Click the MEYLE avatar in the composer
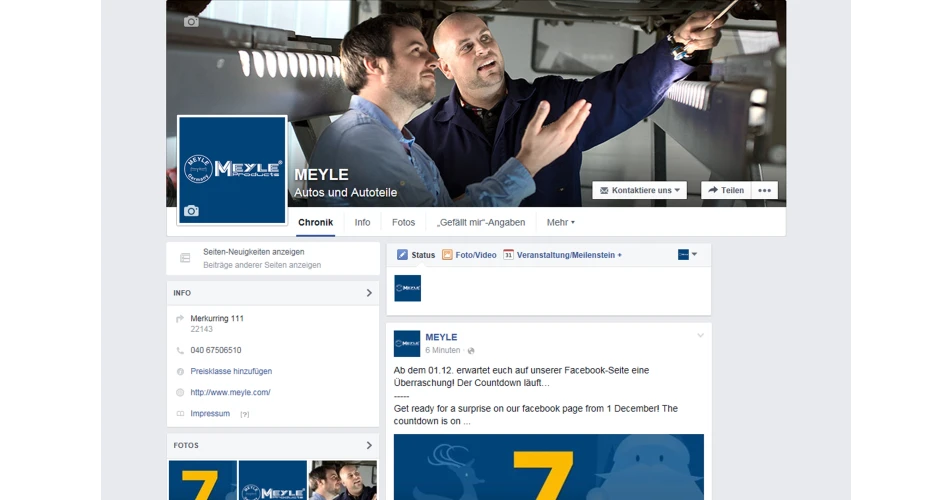 [x=407, y=288]
